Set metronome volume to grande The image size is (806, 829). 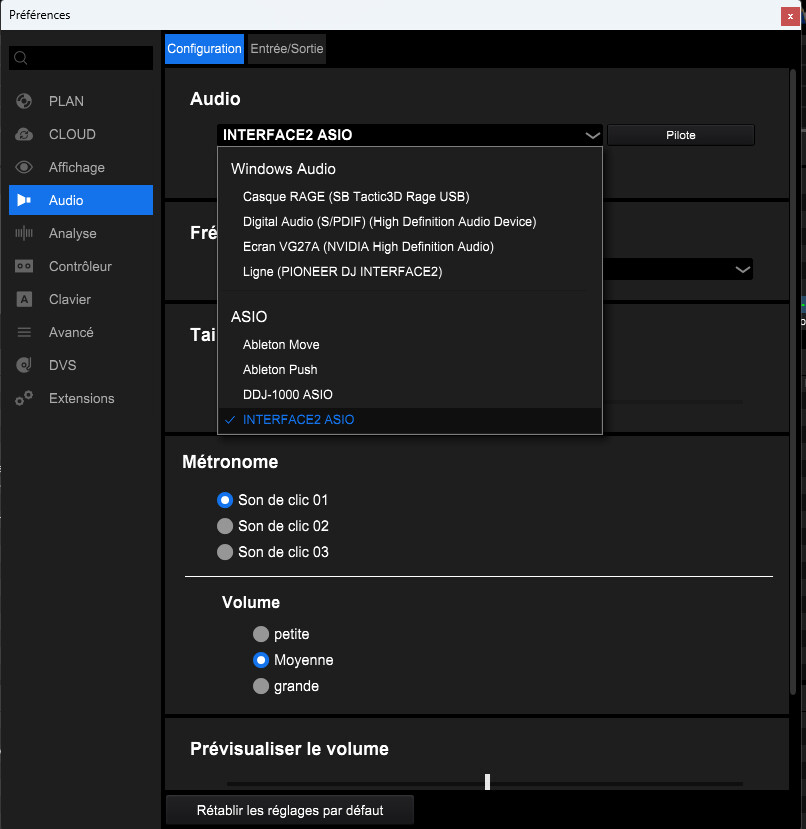click(261, 686)
